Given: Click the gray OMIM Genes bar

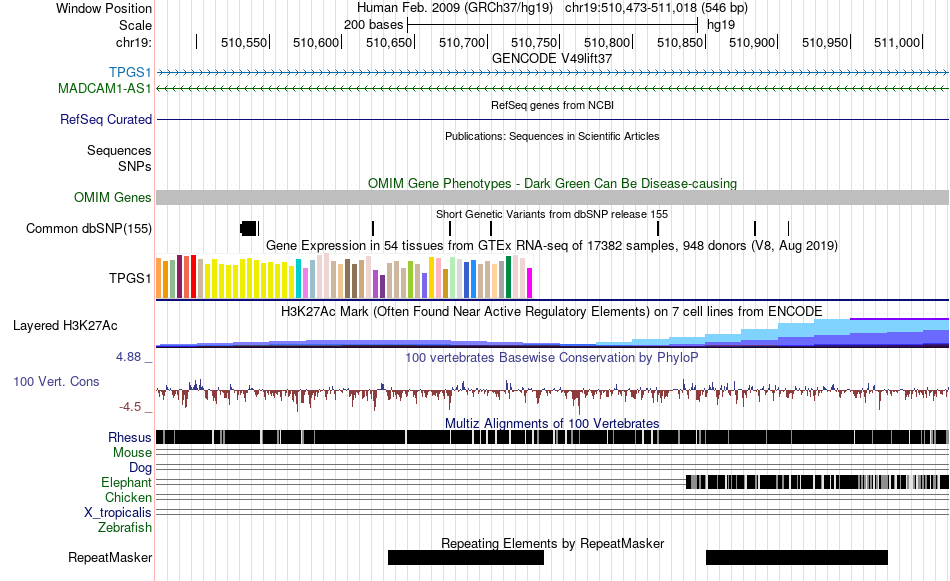Looking at the screenshot, I should (552, 198).
